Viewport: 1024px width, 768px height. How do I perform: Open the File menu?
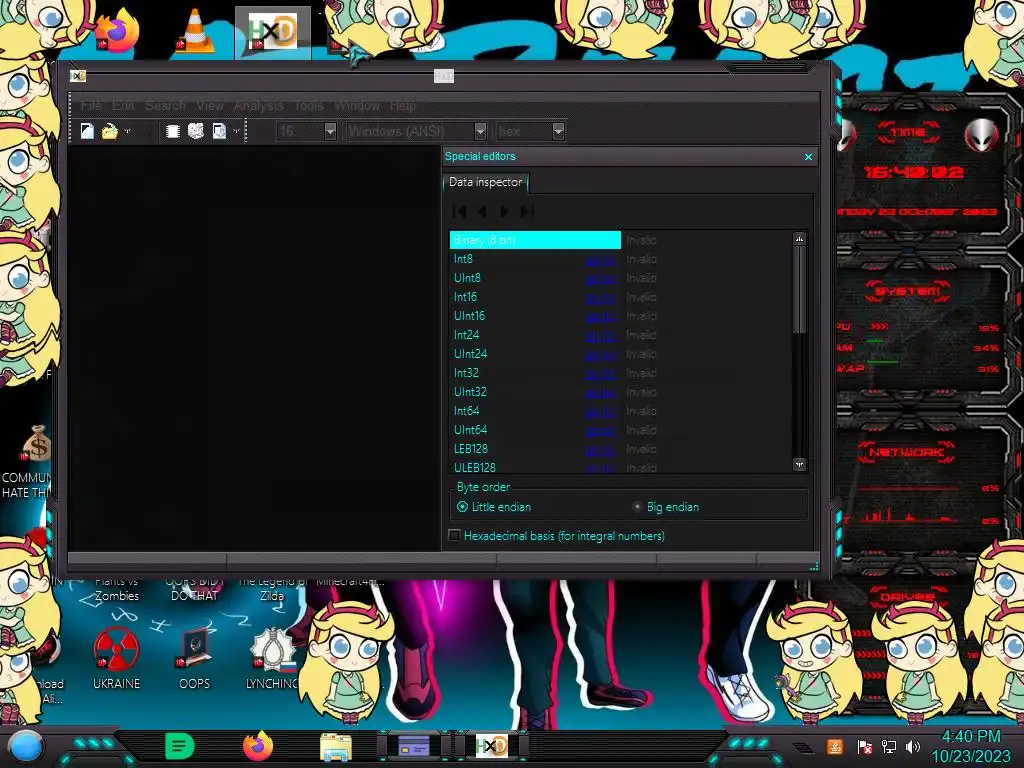[91, 106]
